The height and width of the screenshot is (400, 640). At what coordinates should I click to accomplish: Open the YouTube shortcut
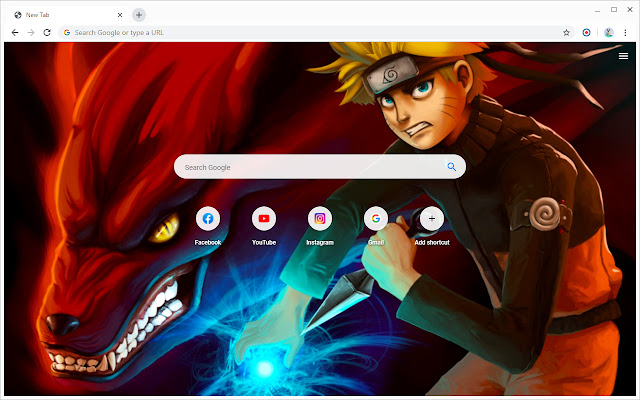click(x=264, y=219)
